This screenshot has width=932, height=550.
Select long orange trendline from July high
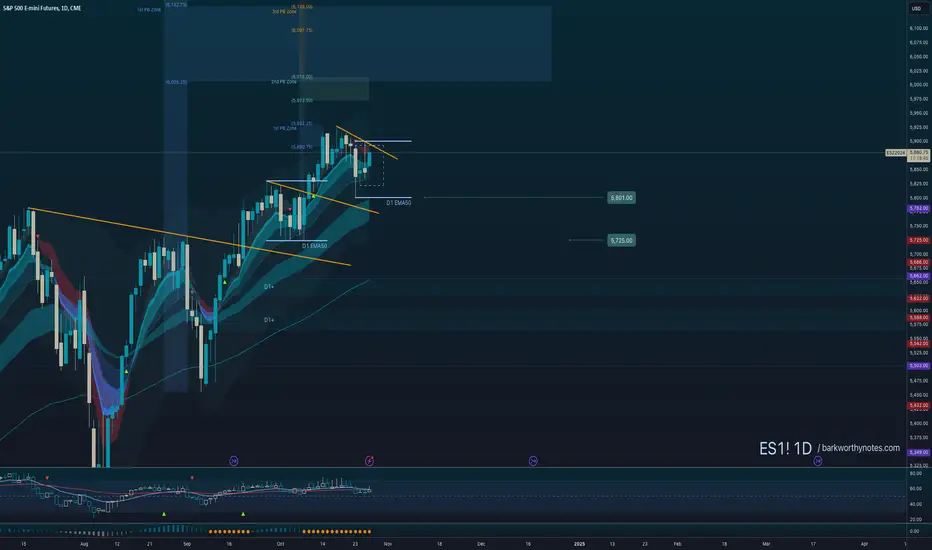189,237
